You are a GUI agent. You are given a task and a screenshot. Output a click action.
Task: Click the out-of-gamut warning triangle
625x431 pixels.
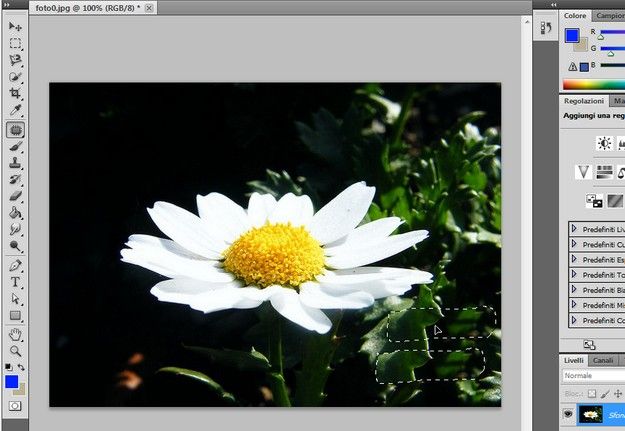click(572, 67)
